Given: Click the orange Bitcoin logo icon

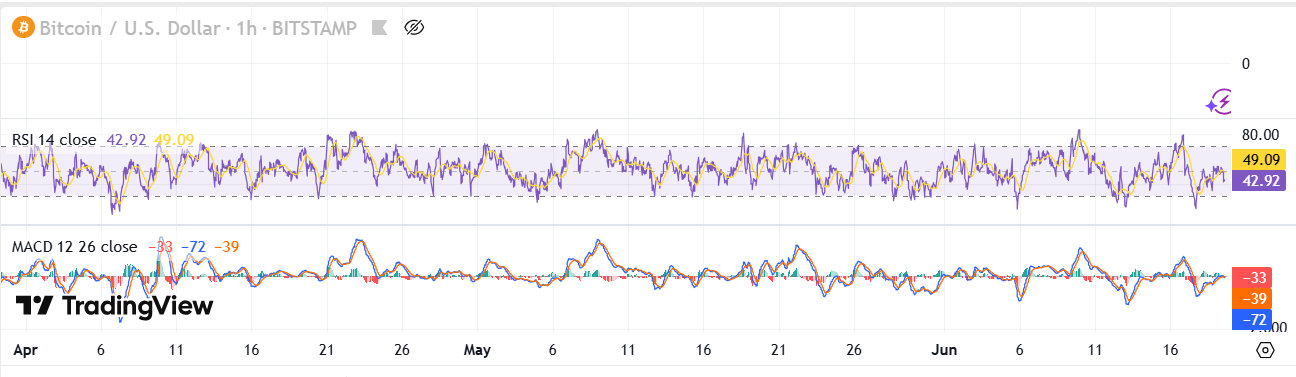Looking at the screenshot, I should click(x=23, y=28).
